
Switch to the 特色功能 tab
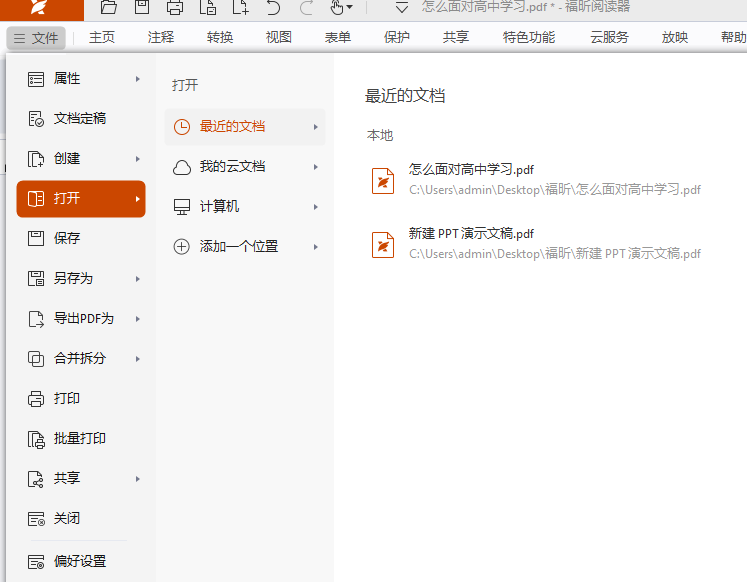tap(529, 37)
